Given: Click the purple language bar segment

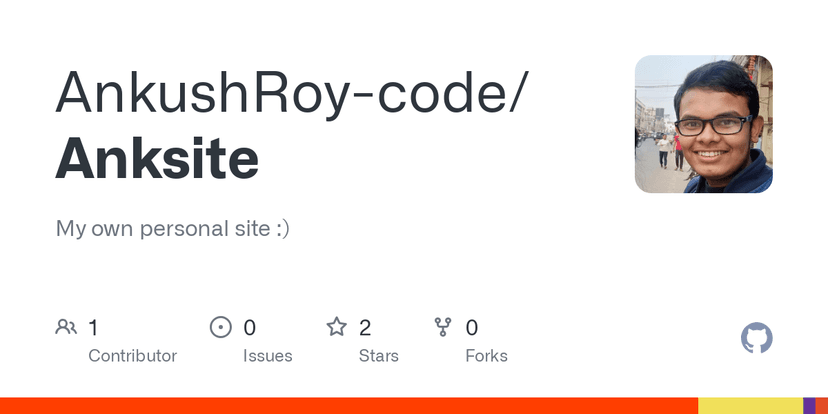Looking at the screenshot, I should 808,405.
